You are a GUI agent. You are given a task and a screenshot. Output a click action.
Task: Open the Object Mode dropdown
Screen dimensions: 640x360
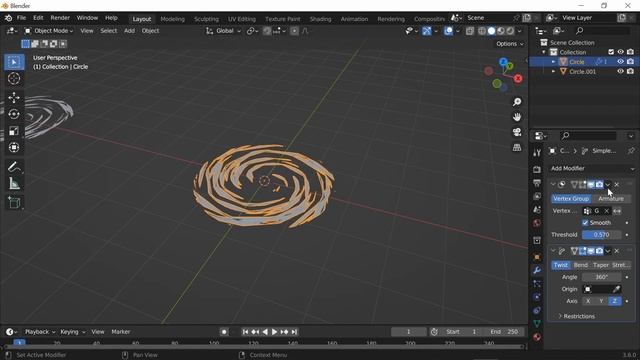pyautogui.click(x=49, y=31)
